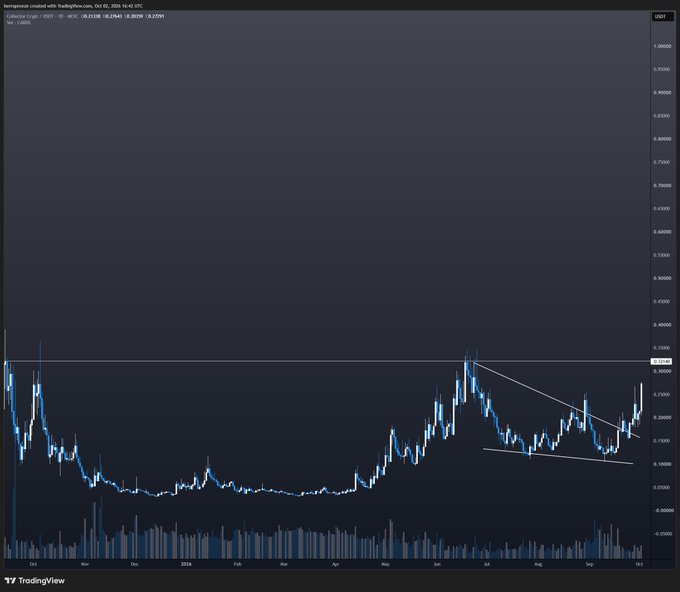Click the 0.20000 price axis label
680x592 pixels.
[662, 417]
